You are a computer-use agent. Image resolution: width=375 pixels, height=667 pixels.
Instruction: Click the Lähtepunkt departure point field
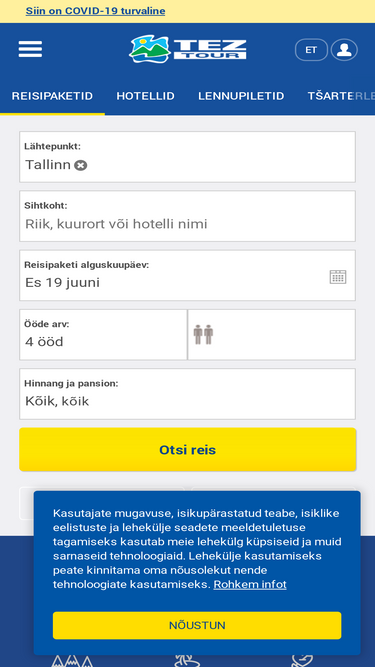click(x=188, y=157)
